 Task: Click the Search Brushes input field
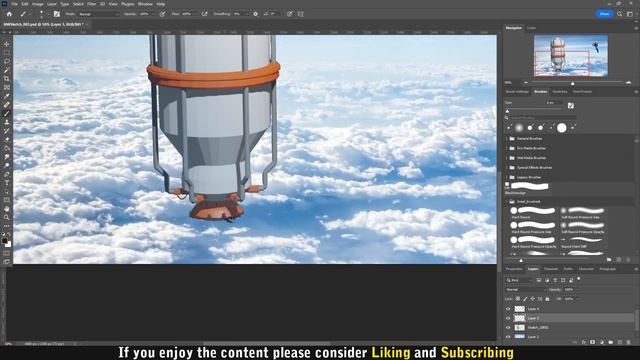543,118
